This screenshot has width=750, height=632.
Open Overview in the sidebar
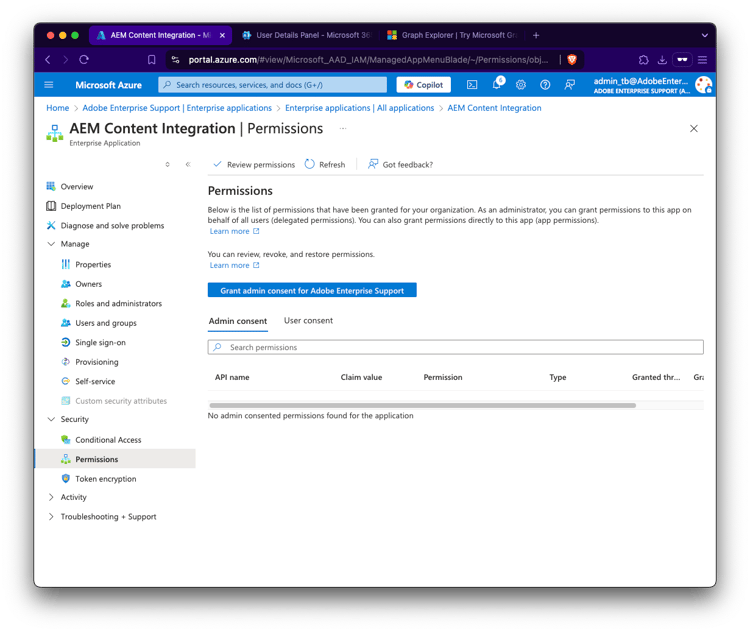pyautogui.click(x=77, y=186)
